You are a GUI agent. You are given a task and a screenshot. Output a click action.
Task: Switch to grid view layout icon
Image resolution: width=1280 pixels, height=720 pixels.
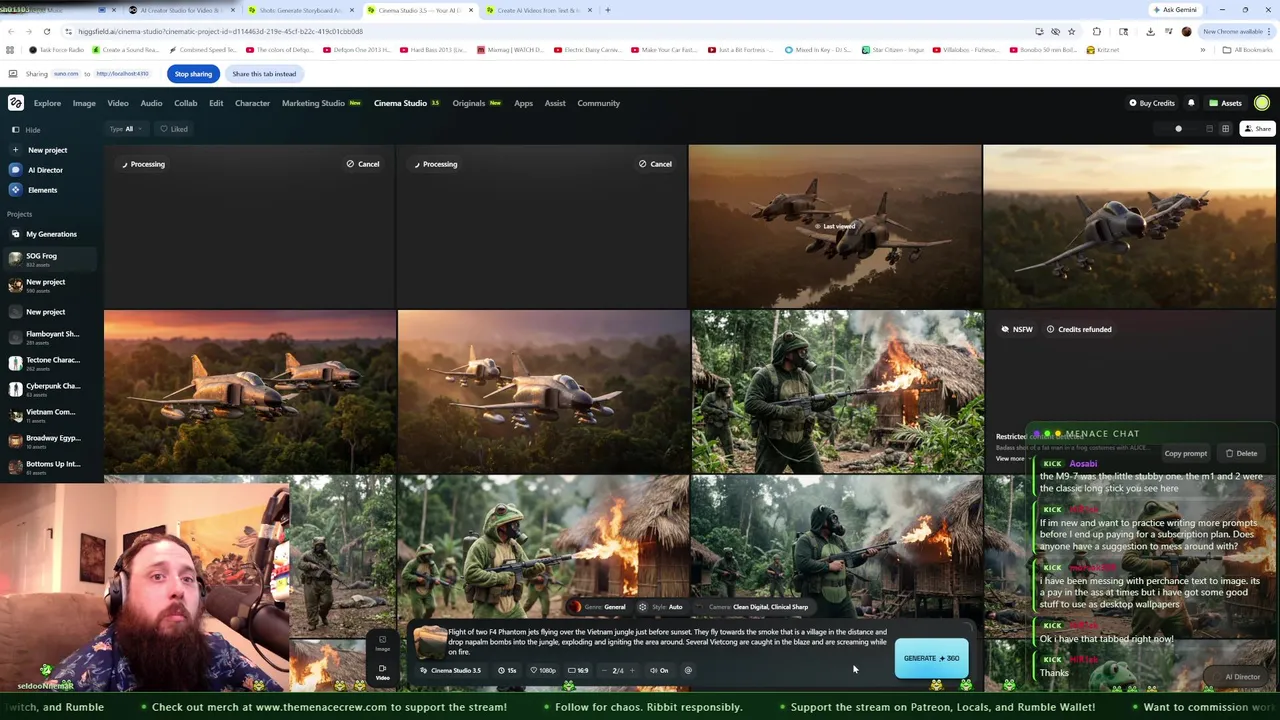point(1225,129)
